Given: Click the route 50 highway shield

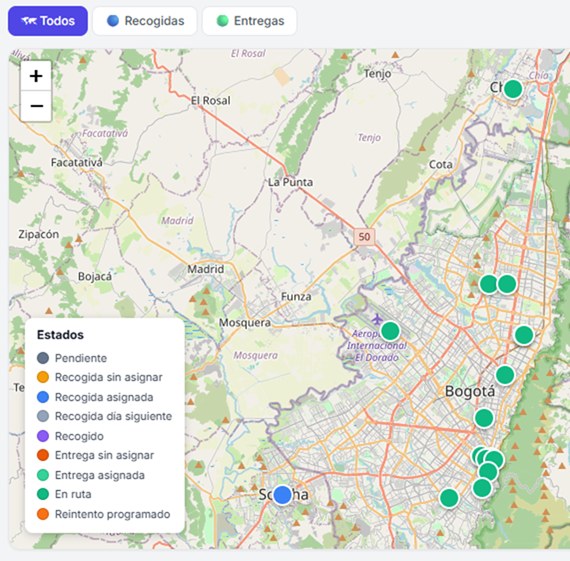Looking at the screenshot, I should 364,237.
